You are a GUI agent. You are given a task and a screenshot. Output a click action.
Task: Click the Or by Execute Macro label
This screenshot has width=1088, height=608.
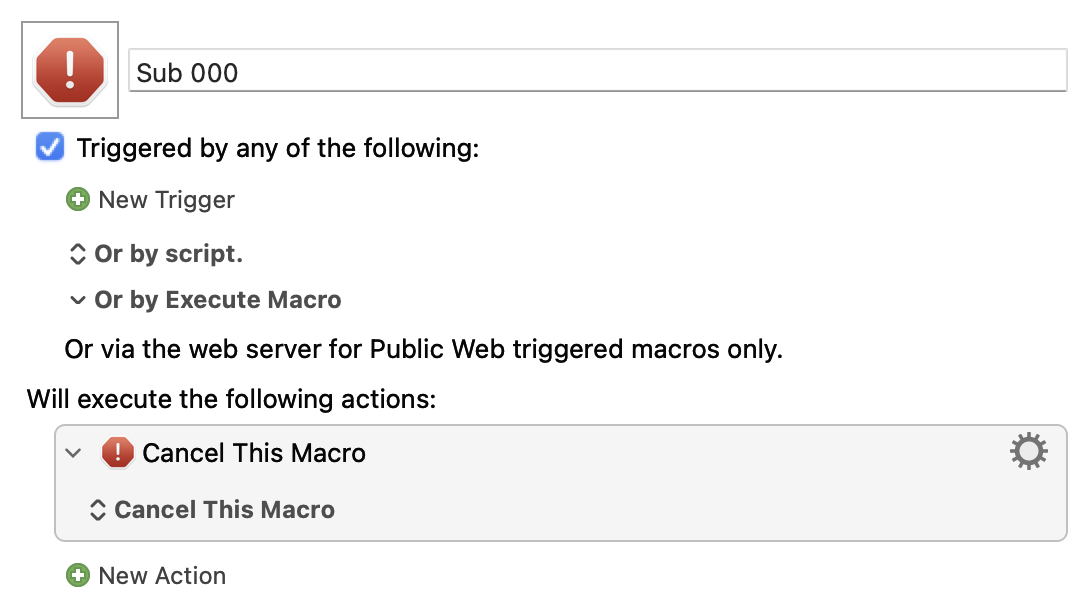(218, 300)
